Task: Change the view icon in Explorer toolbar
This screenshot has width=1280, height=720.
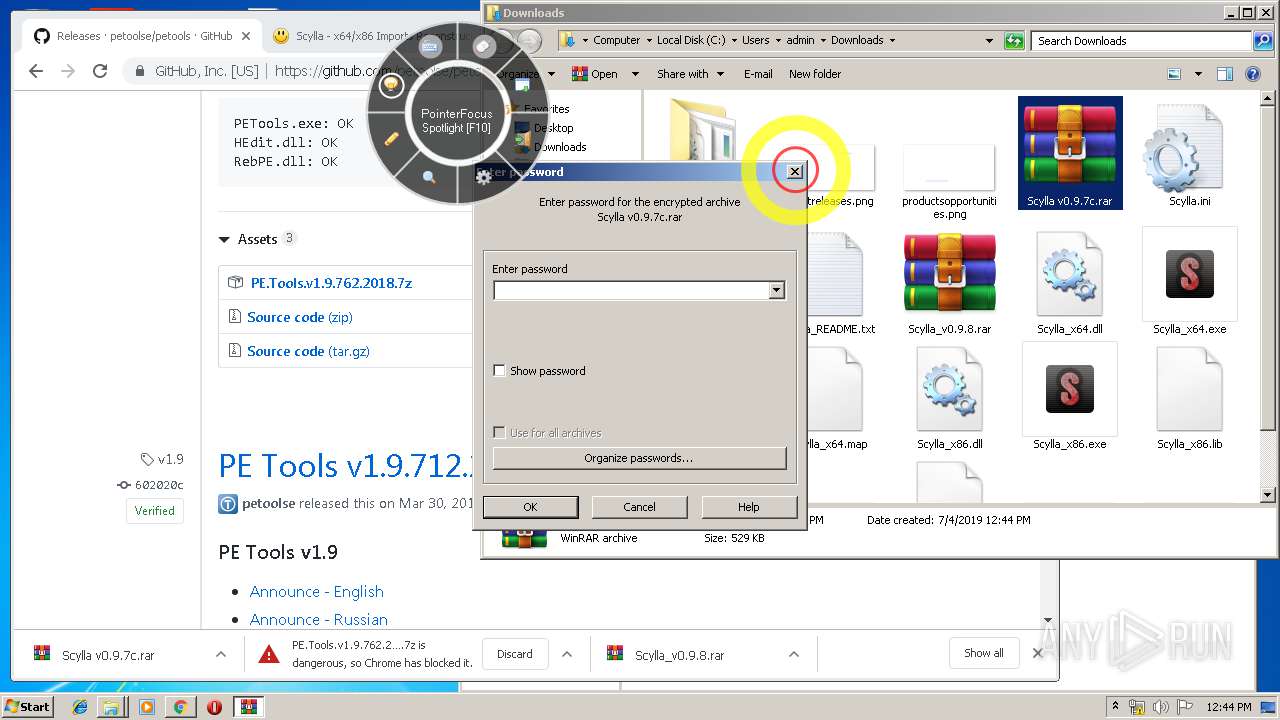Action: click(1174, 74)
